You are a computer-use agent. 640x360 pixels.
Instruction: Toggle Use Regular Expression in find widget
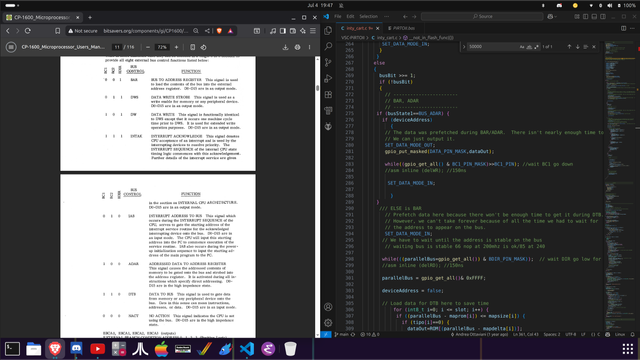click(x=536, y=47)
